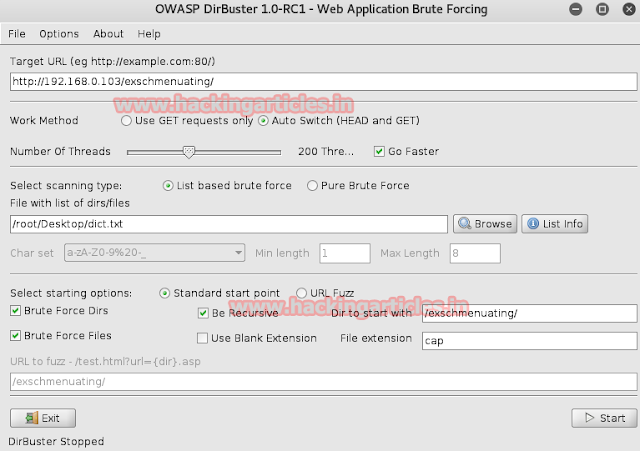Toggle Brute Force Files checkbox

tap(16, 335)
